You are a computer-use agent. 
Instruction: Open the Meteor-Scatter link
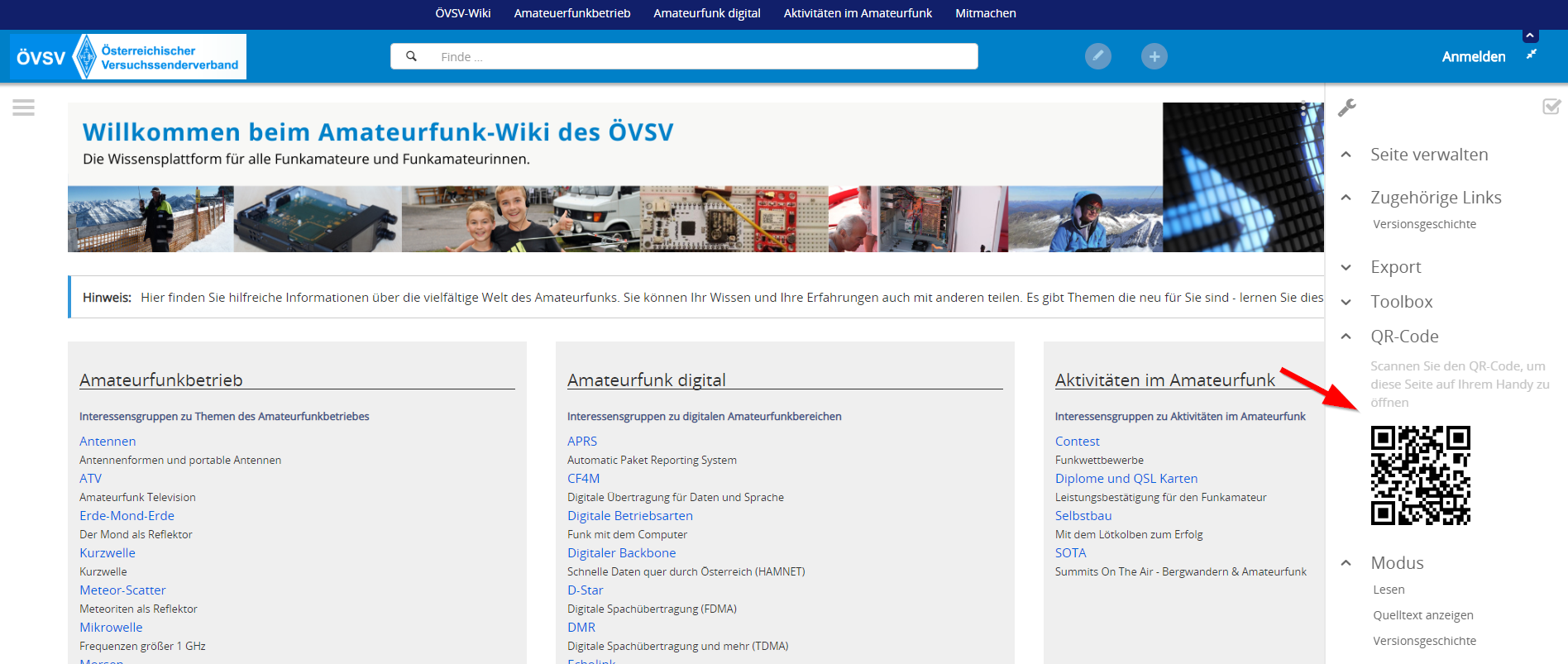(122, 590)
